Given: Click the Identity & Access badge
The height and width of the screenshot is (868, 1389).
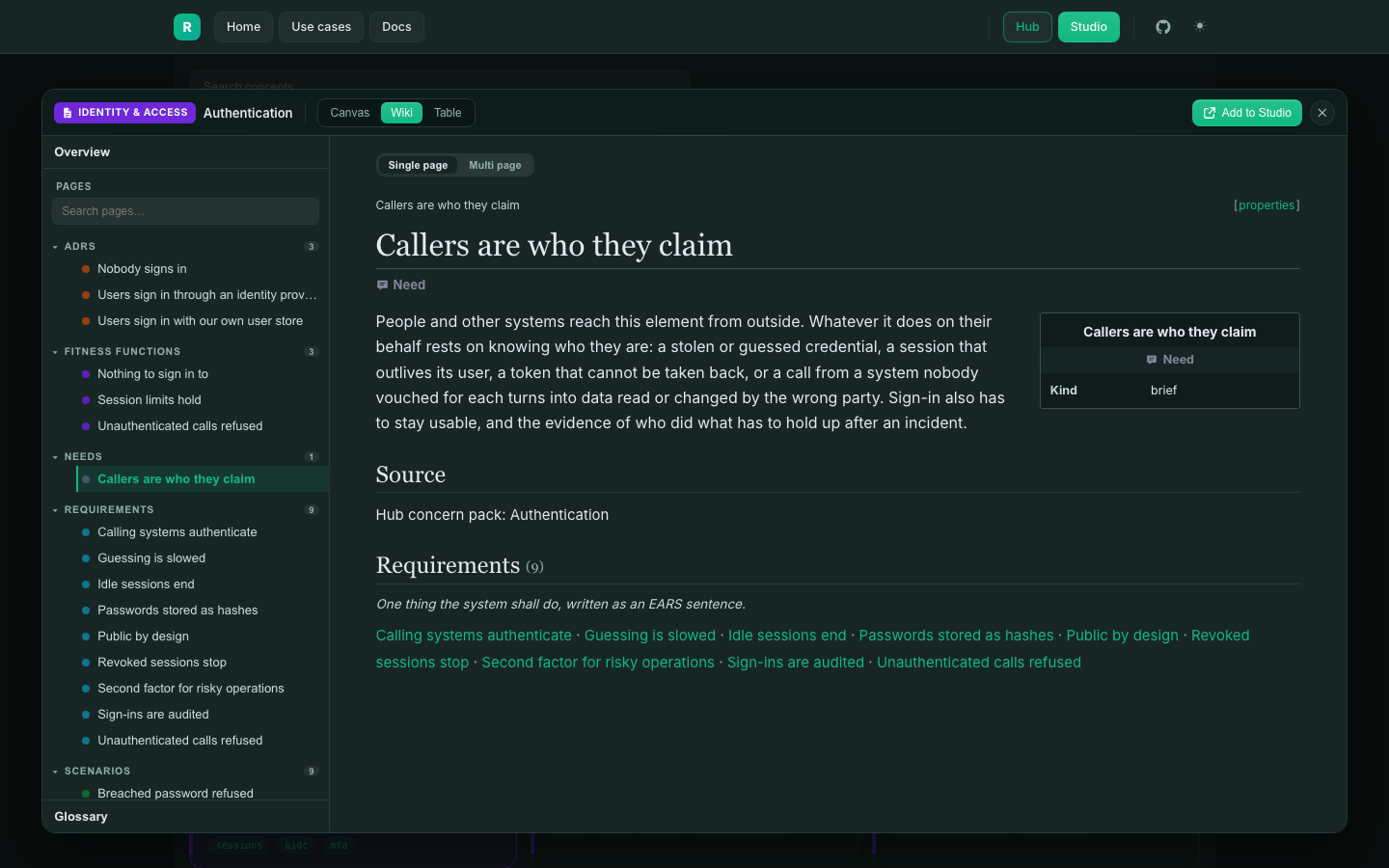Looking at the screenshot, I should pos(124,113).
